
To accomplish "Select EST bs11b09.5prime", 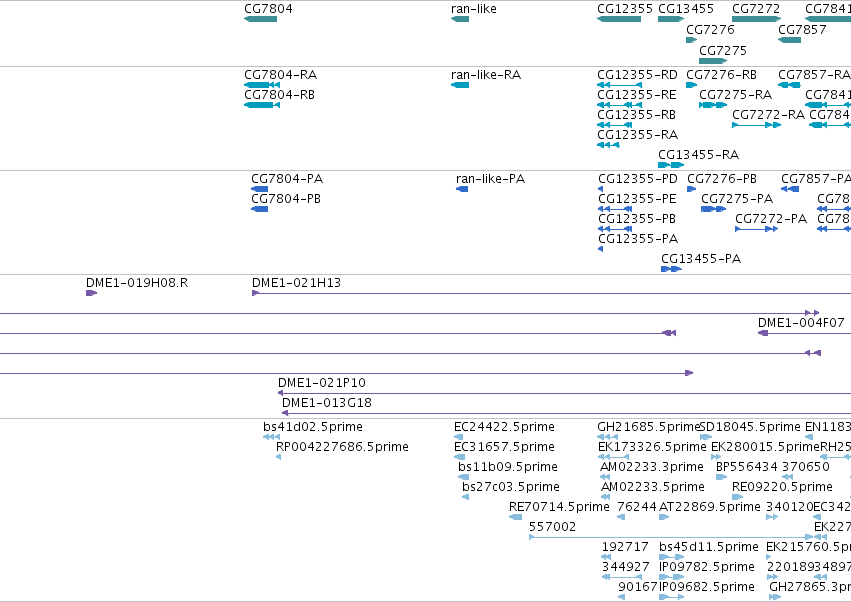I will pyautogui.click(x=463, y=477).
